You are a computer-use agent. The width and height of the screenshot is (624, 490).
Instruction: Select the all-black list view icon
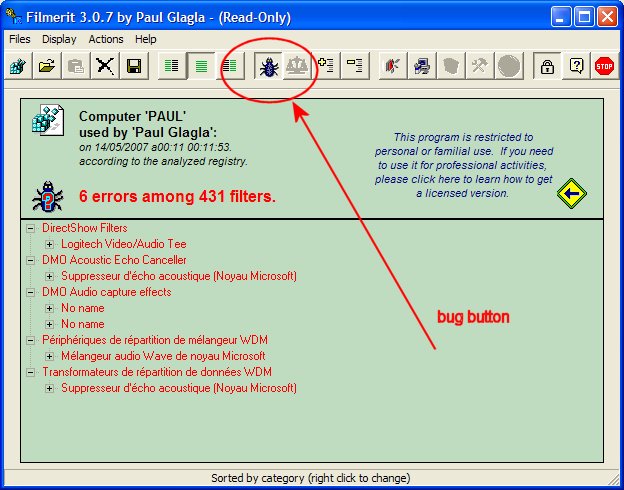pyautogui.click(x=172, y=66)
